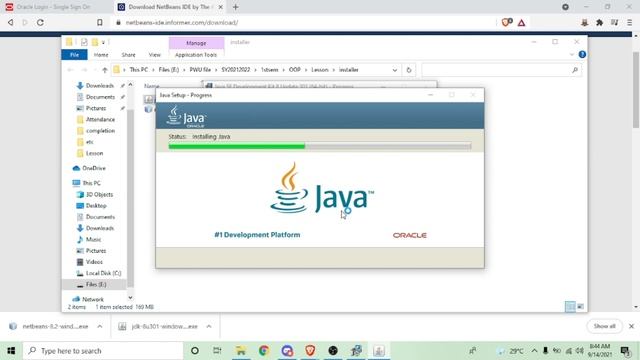The width and height of the screenshot is (640, 360).
Task: Open Cortana circle icon
Action: pyautogui.click(x=195, y=351)
